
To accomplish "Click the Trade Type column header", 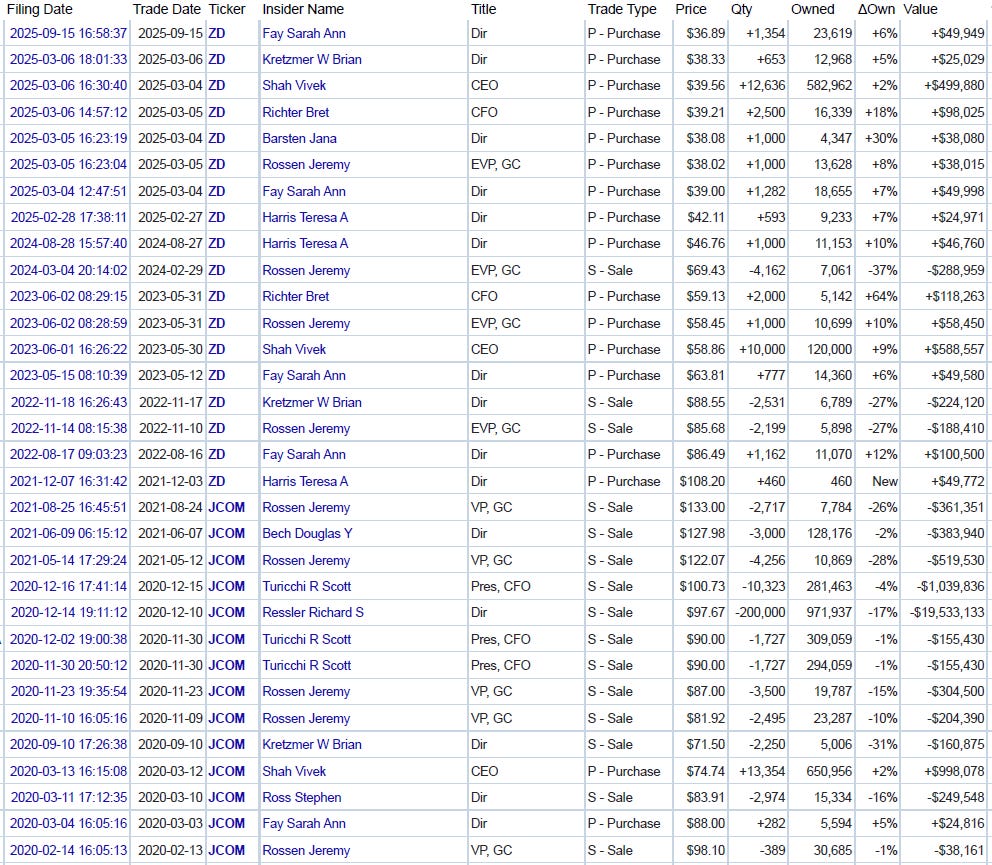I will click(x=622, y=9).
